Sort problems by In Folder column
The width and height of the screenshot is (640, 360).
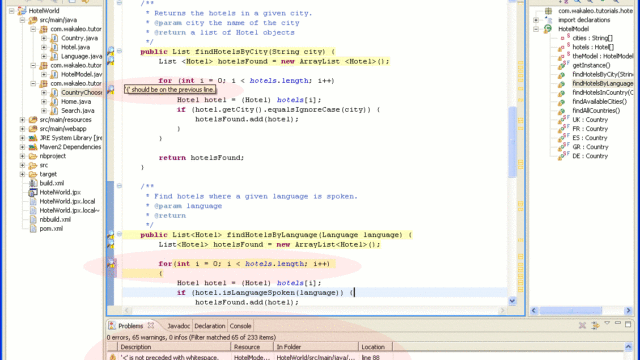(x=316, y=347)
